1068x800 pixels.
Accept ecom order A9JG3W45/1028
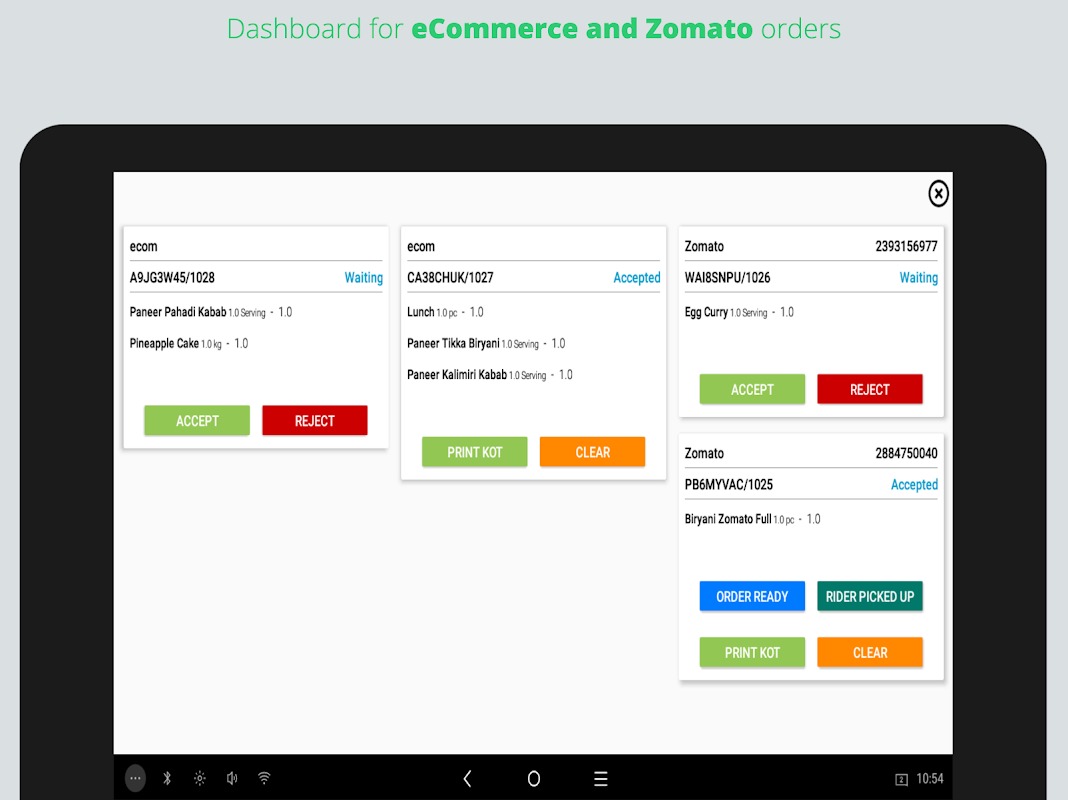pyautogui.click(x=197, y=421)
